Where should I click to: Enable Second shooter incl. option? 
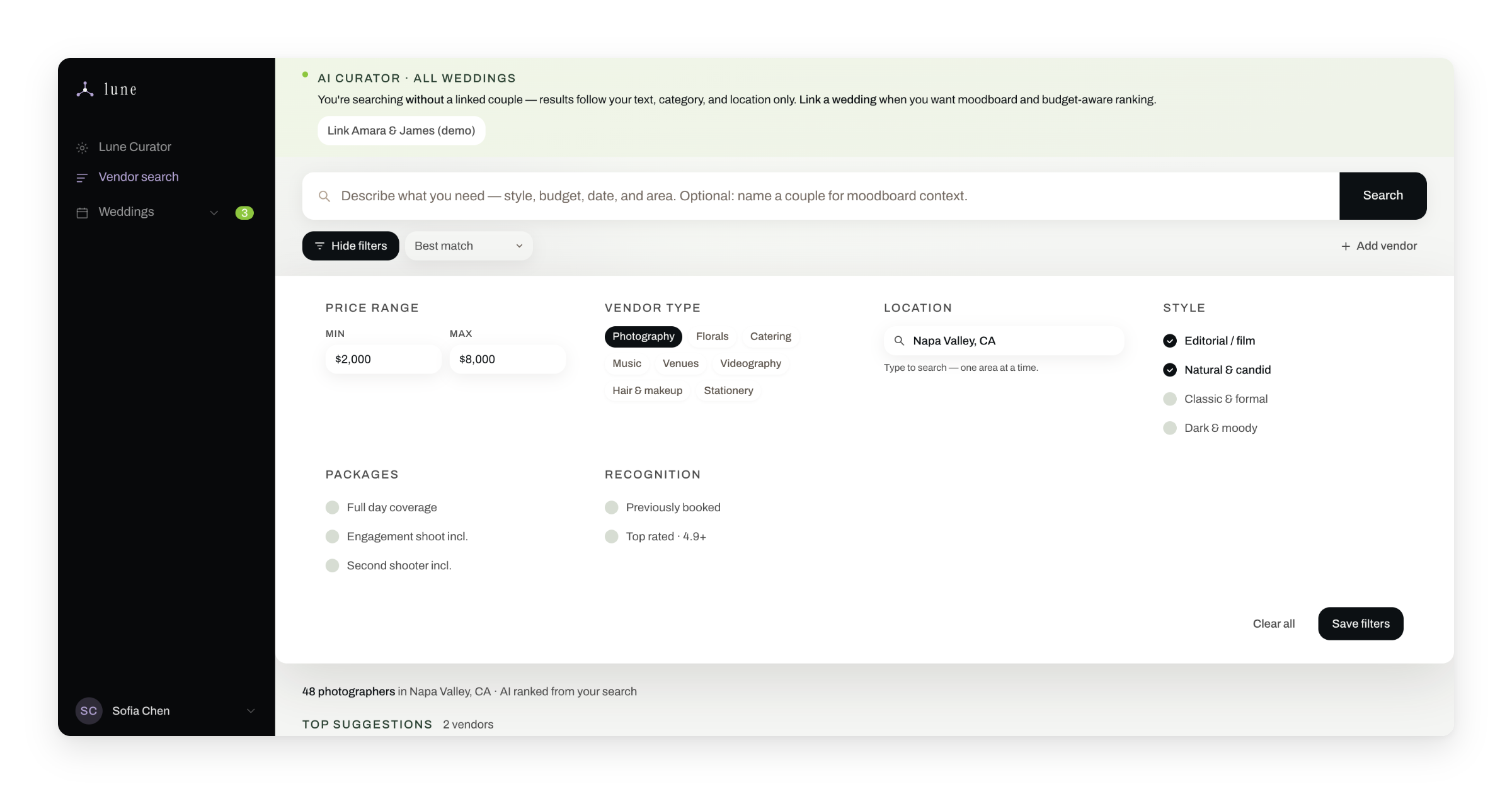pos(332,565)
